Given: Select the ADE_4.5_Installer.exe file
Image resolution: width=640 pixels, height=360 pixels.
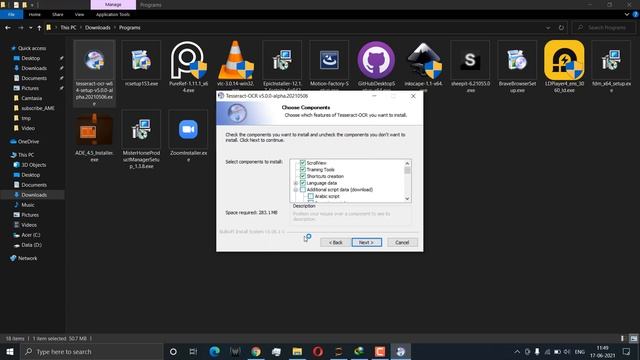Looking at the screenshot, I should pyautogui.click(x=94, y=136).
